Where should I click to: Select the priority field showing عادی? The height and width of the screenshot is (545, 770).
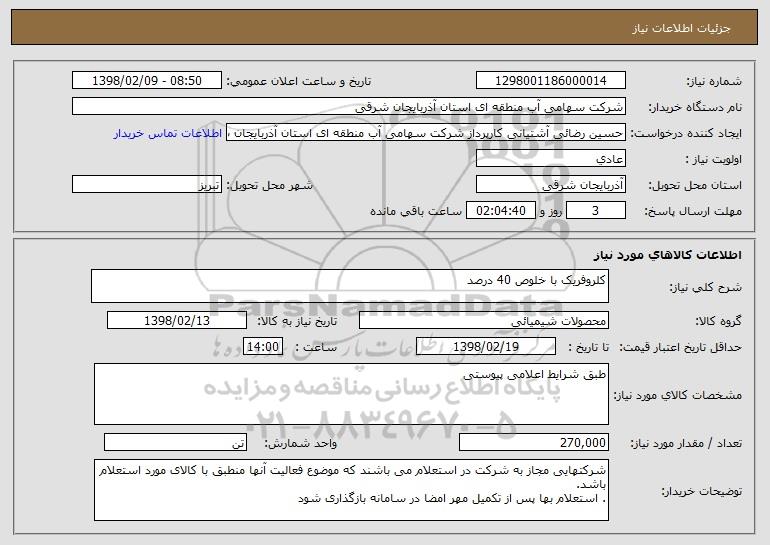(550, 159)
